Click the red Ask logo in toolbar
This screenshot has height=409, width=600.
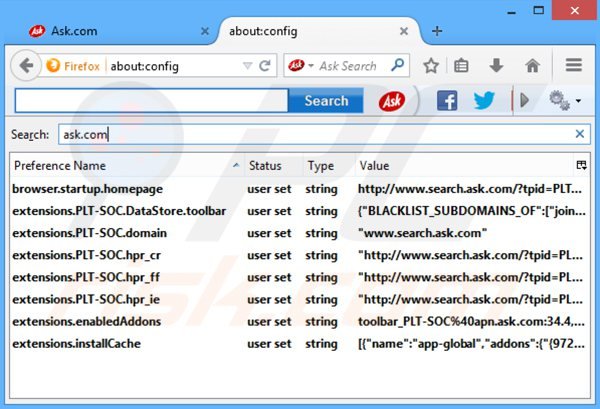(x=392, y=101)
